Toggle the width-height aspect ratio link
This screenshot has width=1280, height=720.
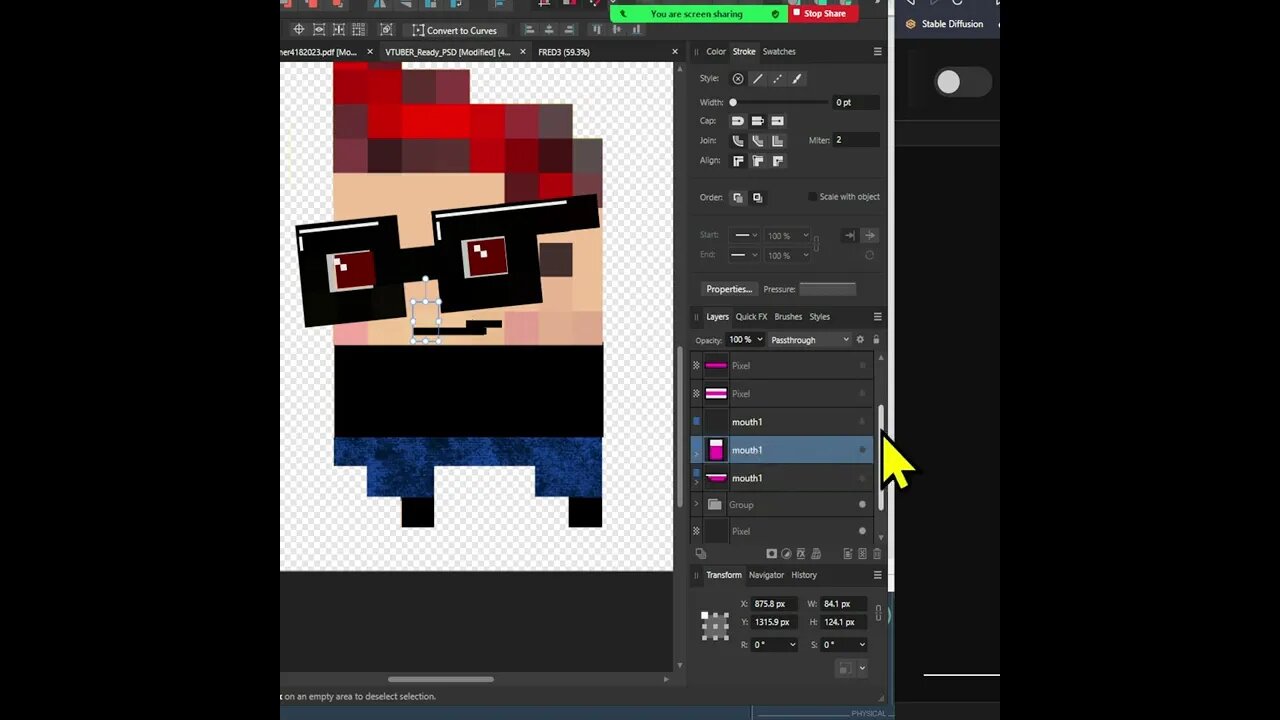(879, 613)
